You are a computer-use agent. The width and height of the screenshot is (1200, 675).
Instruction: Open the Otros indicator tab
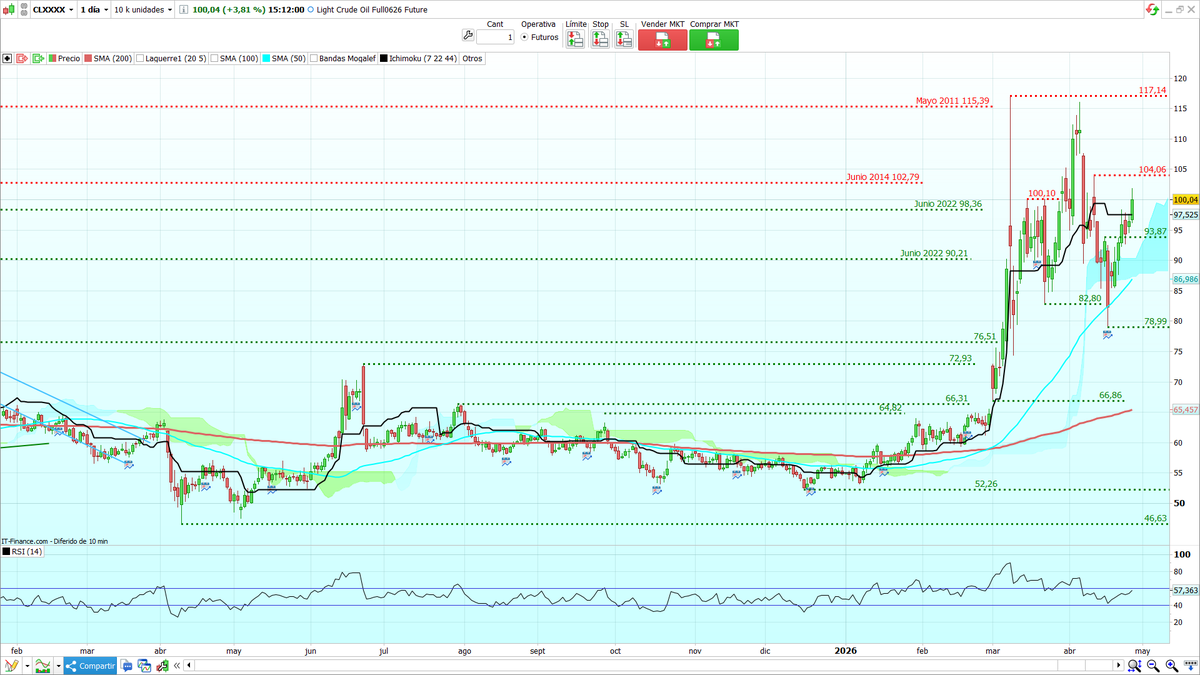click(472, 58)
